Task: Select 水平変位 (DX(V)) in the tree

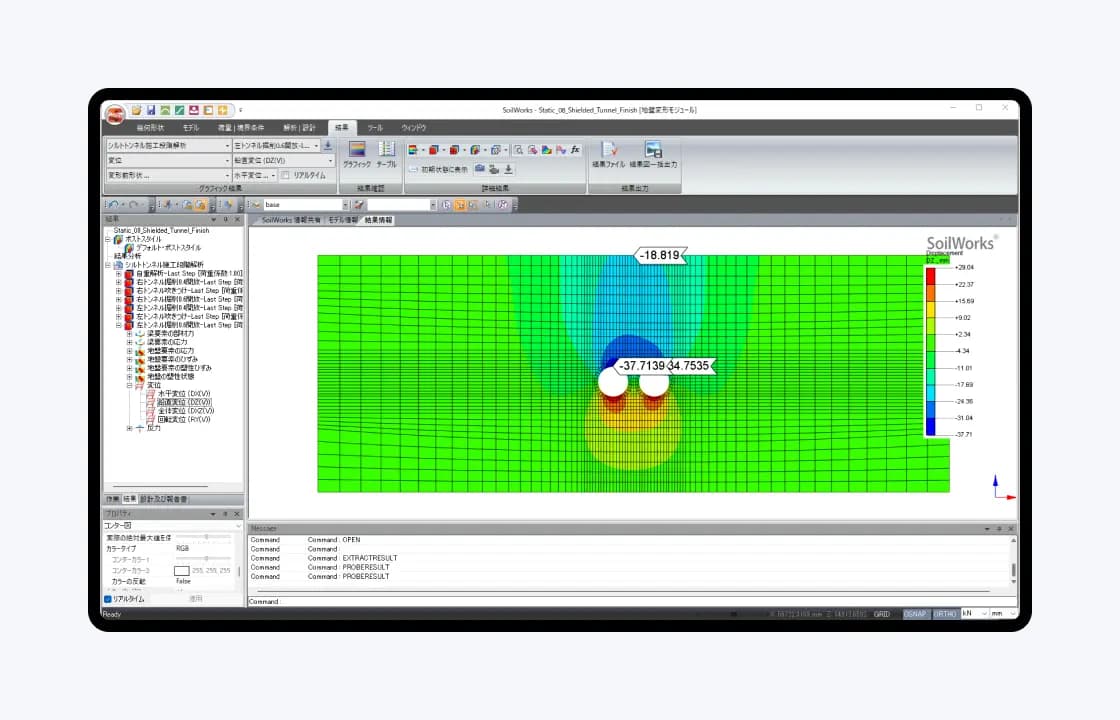Action: (x=184, y=394)
